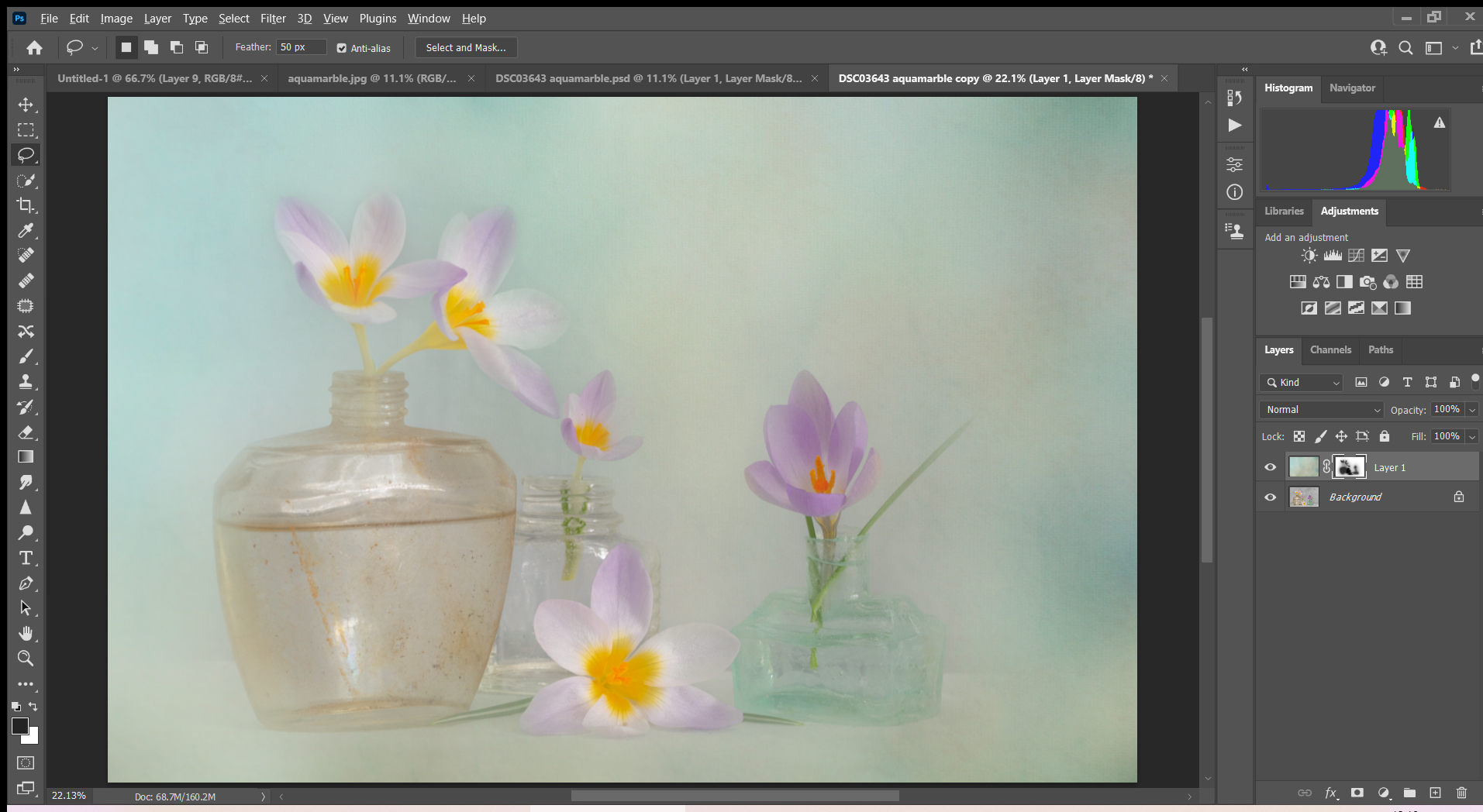Screen dimensions: 1483x812
Task: Hide the Background layer
Action: 1270,497
